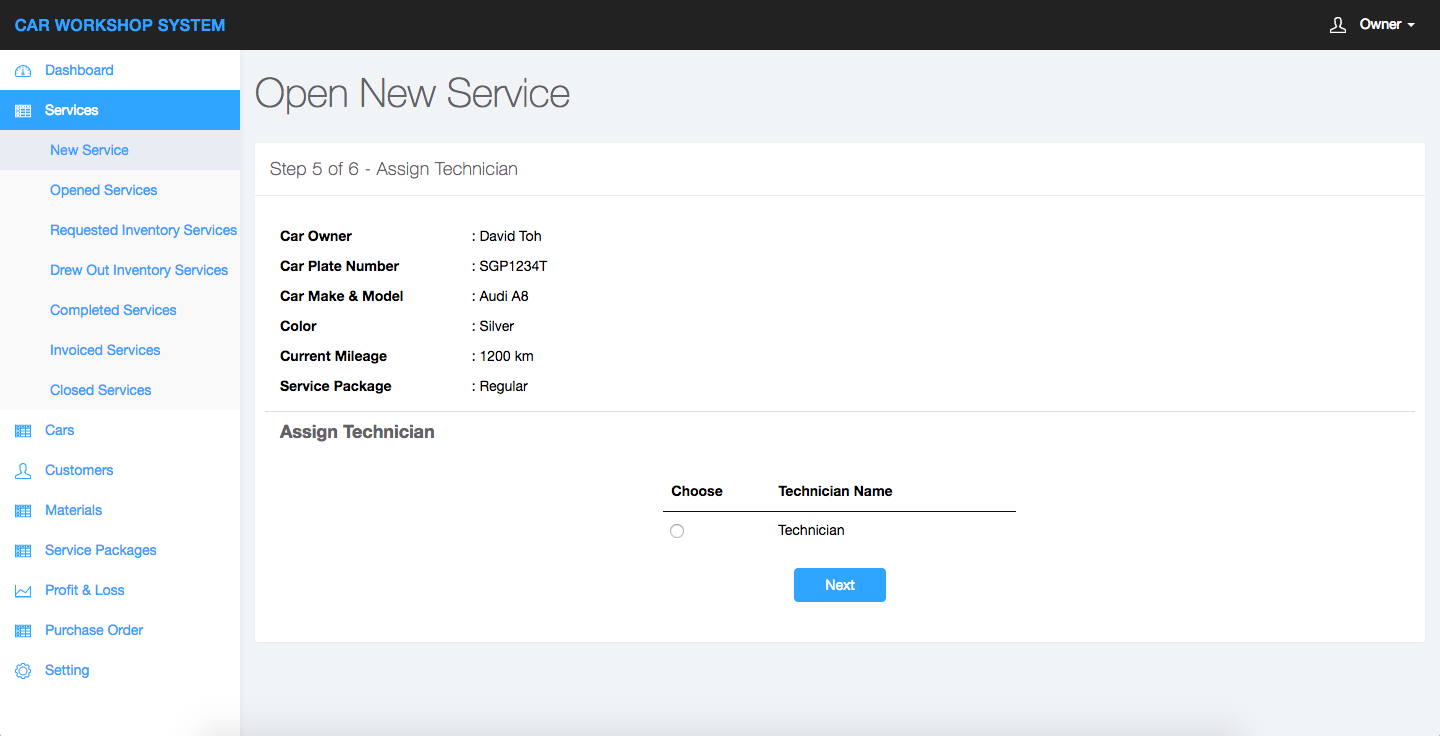
Task: Open the Opened Services submenu item
Action: pyautogui.click(x=103, y=190)
